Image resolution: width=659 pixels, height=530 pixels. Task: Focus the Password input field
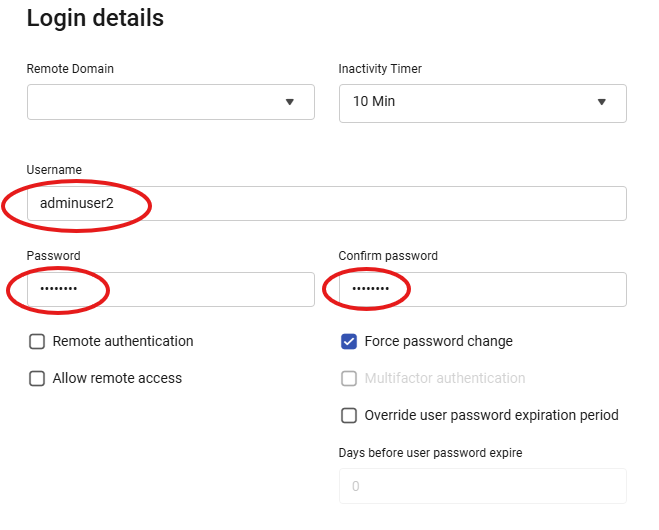click(x=170, y=289)
